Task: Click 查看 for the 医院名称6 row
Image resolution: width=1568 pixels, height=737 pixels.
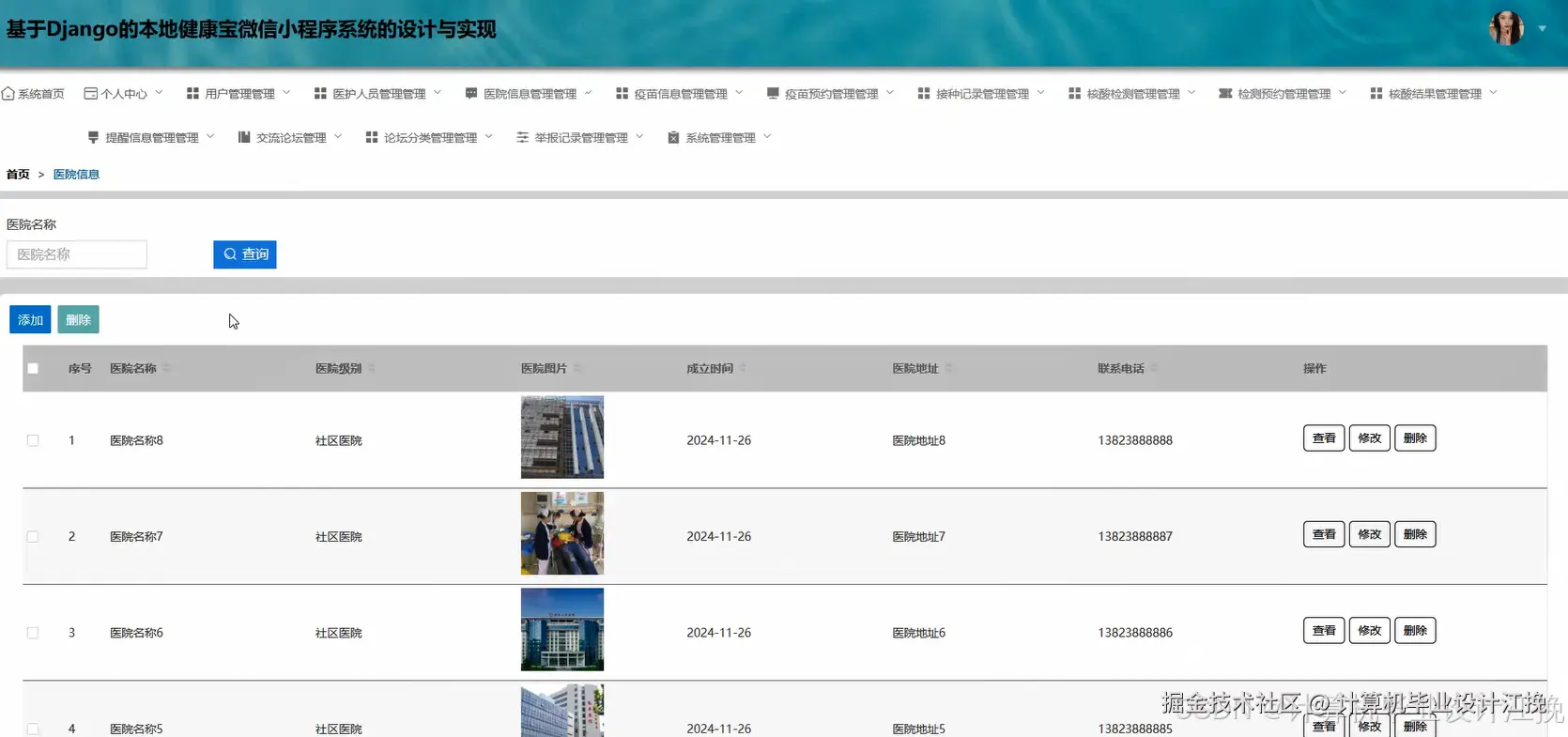Action: click(1324, 631)
